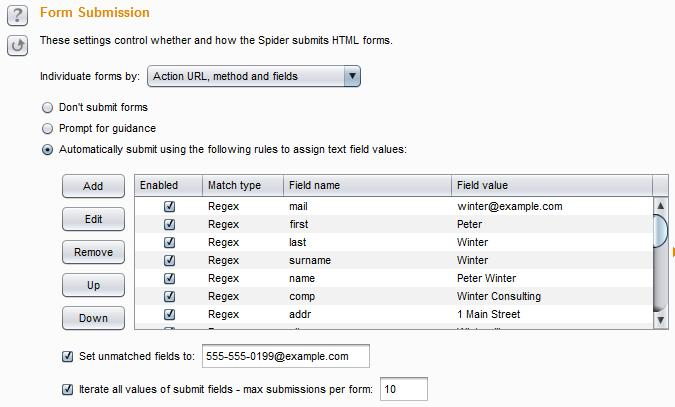
Task: Move the rule down with the Down button
Action: (93, 318)
